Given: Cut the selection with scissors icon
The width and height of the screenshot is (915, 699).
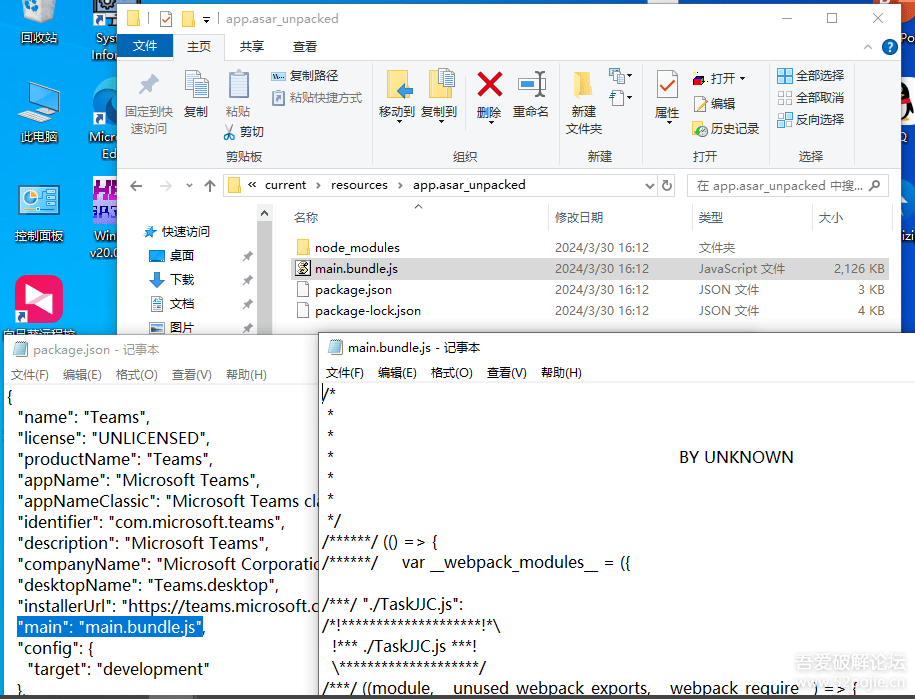Looking at the screenshot, I should click(243, 132).
